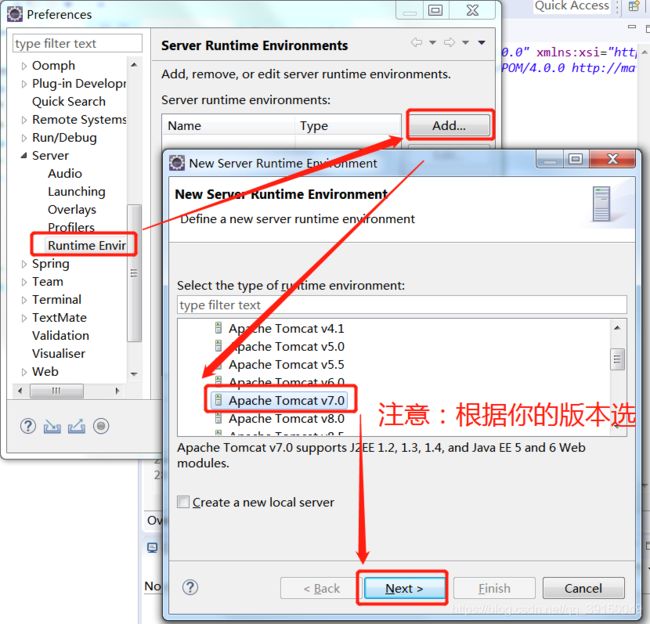Click the Next > button
Screen dimensions: 650x624
pos(404,588)
